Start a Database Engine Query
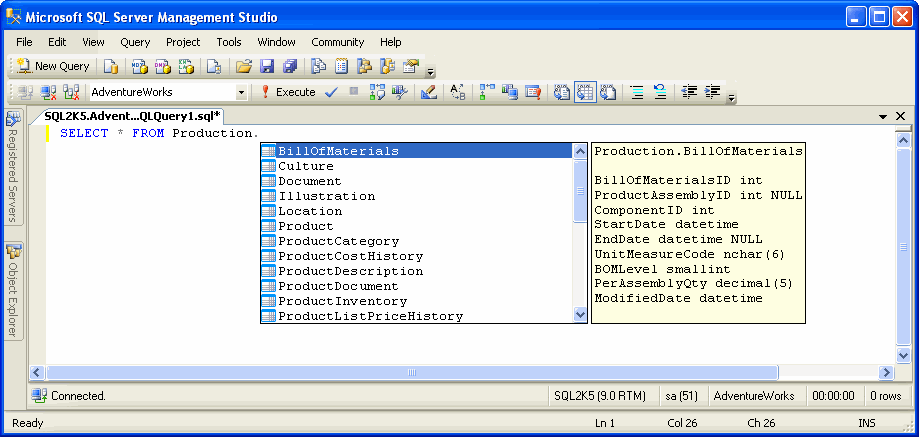 (111, 66)
